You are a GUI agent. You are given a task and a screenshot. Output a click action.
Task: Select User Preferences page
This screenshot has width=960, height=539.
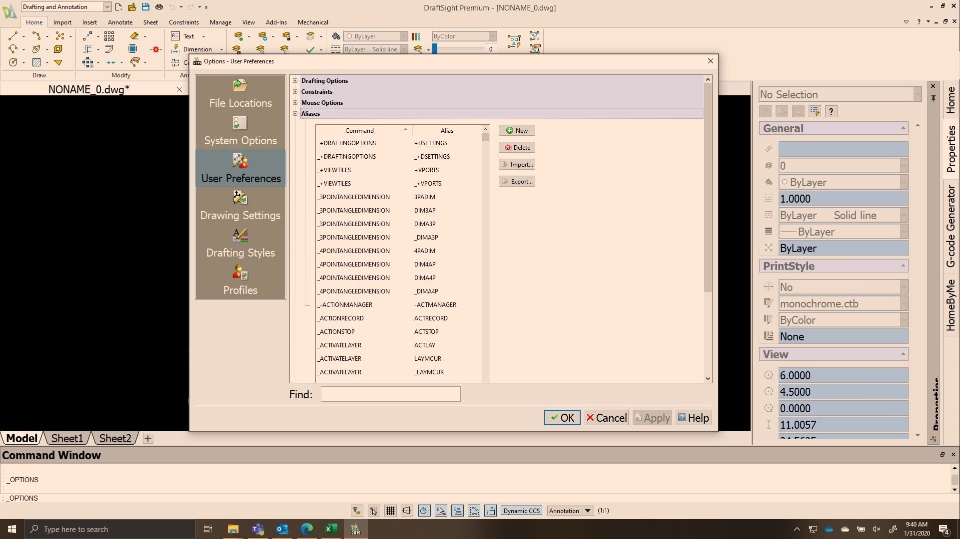click(x=240, y=168)
